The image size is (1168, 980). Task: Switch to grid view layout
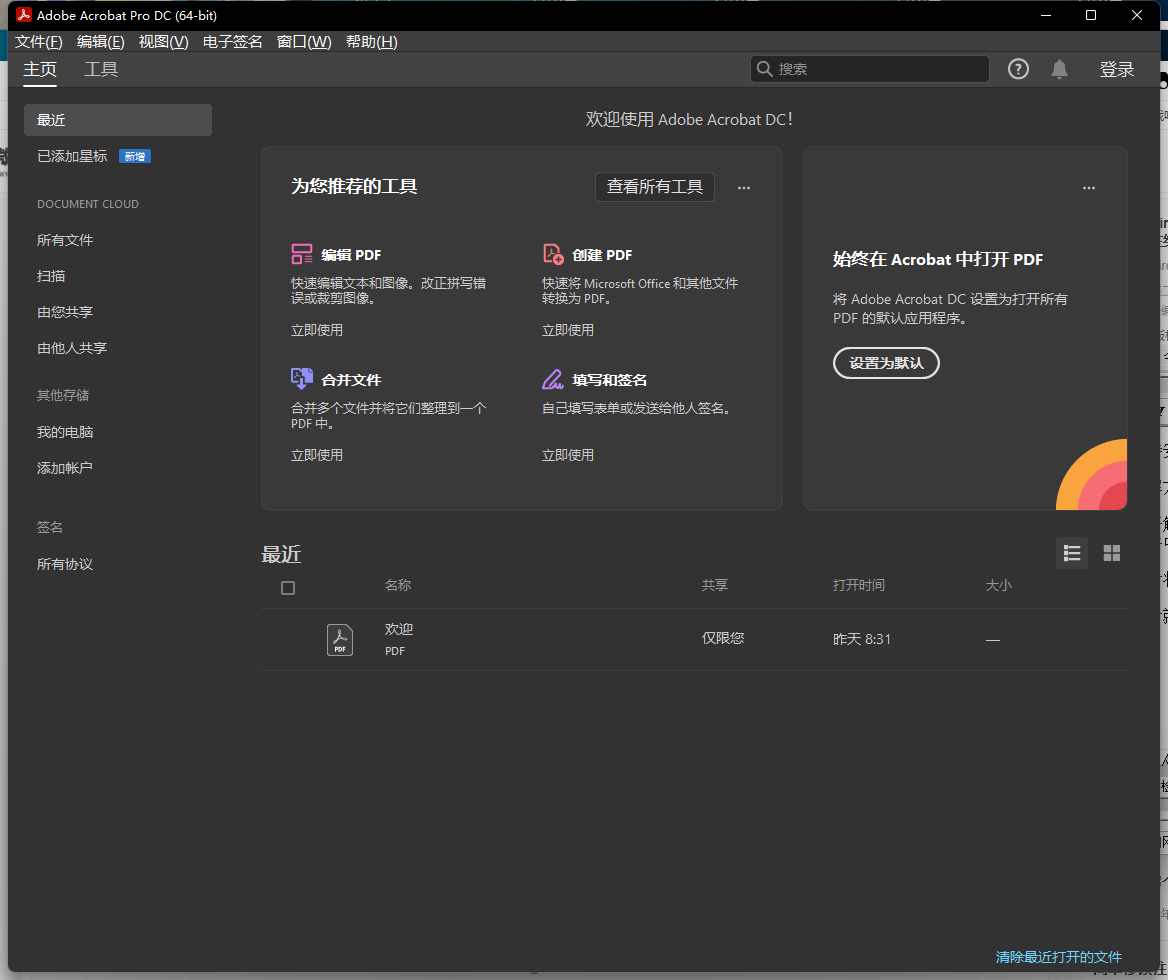tap(1111, 553)
